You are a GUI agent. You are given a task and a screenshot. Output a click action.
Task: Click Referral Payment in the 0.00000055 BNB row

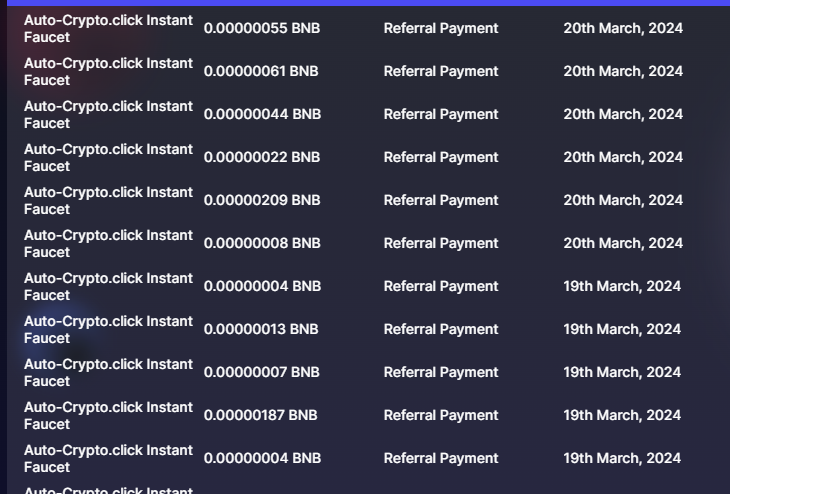(x=440, y=28)
